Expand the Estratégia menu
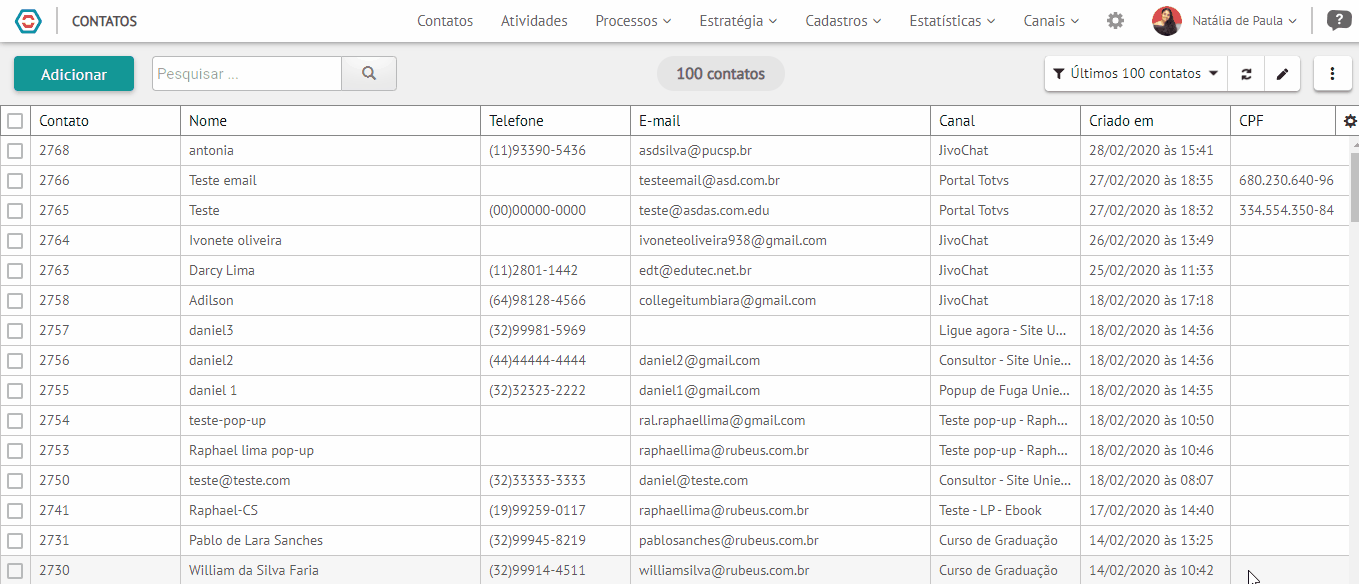The image size is (1359, 584). pos(739,21)
